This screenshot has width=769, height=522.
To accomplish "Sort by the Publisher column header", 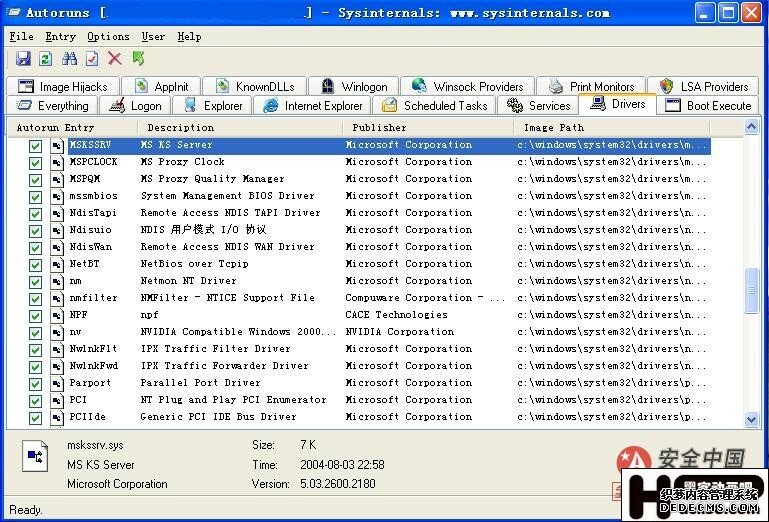I will click(x=428, y=128).
